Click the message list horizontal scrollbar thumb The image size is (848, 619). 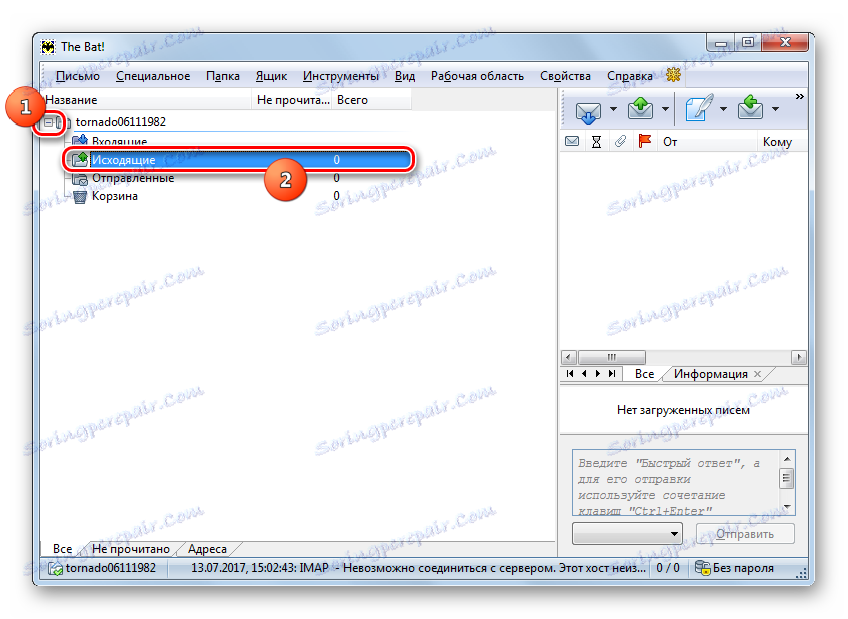click(x=612, y=357)
